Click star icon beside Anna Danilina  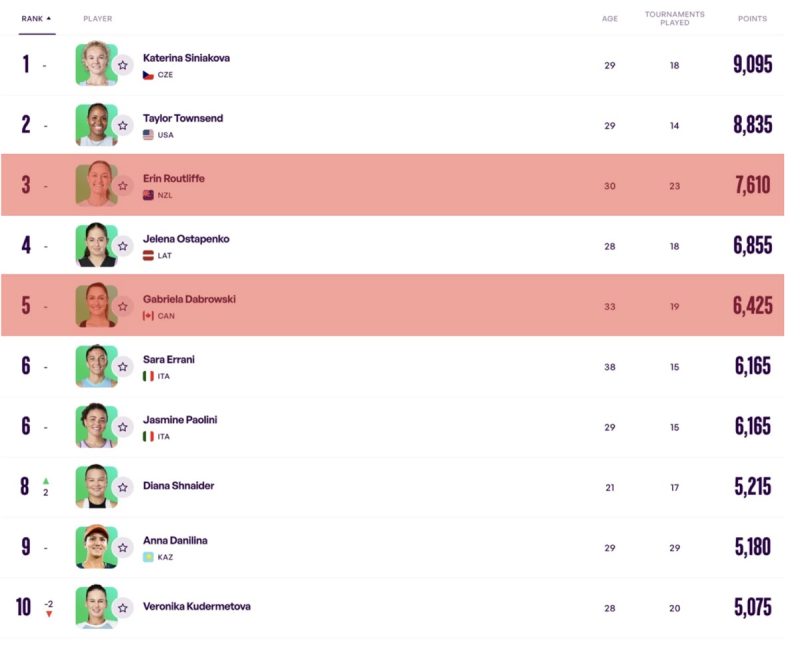[123, 548]
